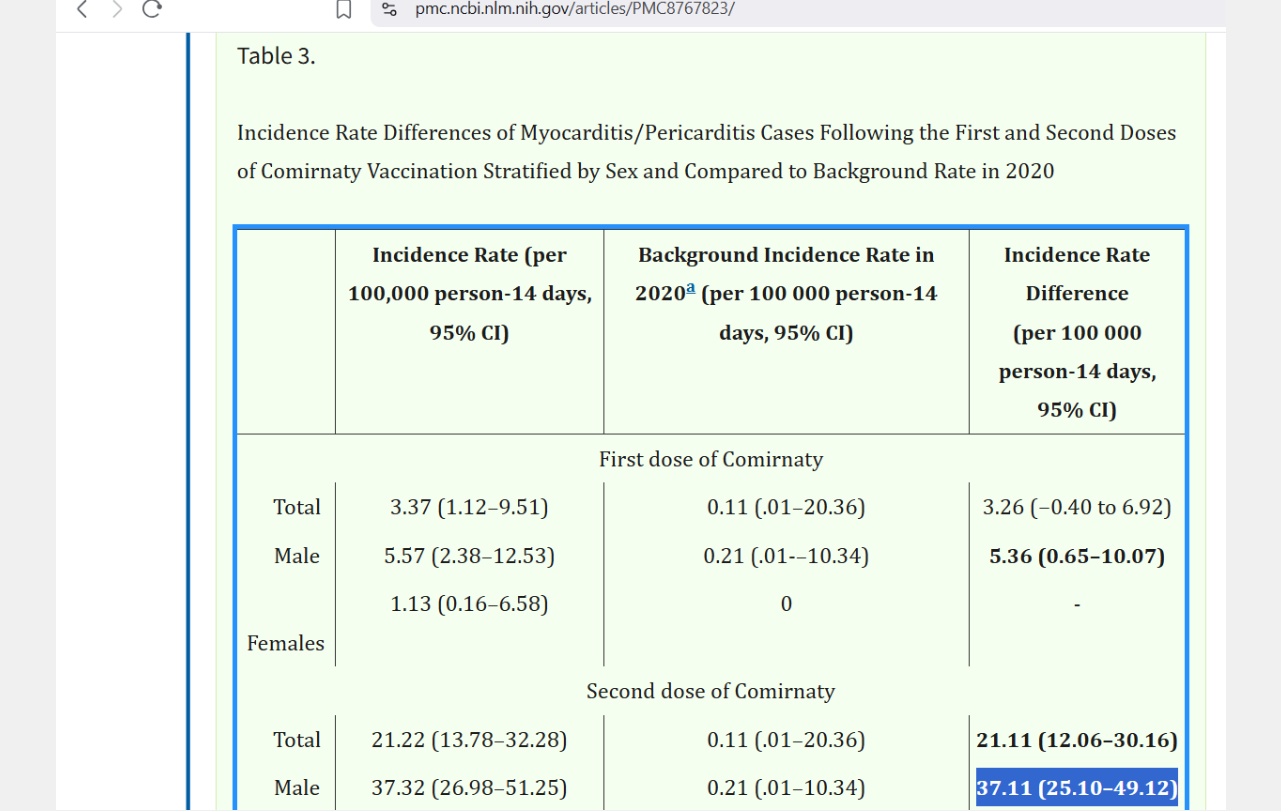Click the dash in Females difference cell

pyautogui.click(x=1077, y=605)
